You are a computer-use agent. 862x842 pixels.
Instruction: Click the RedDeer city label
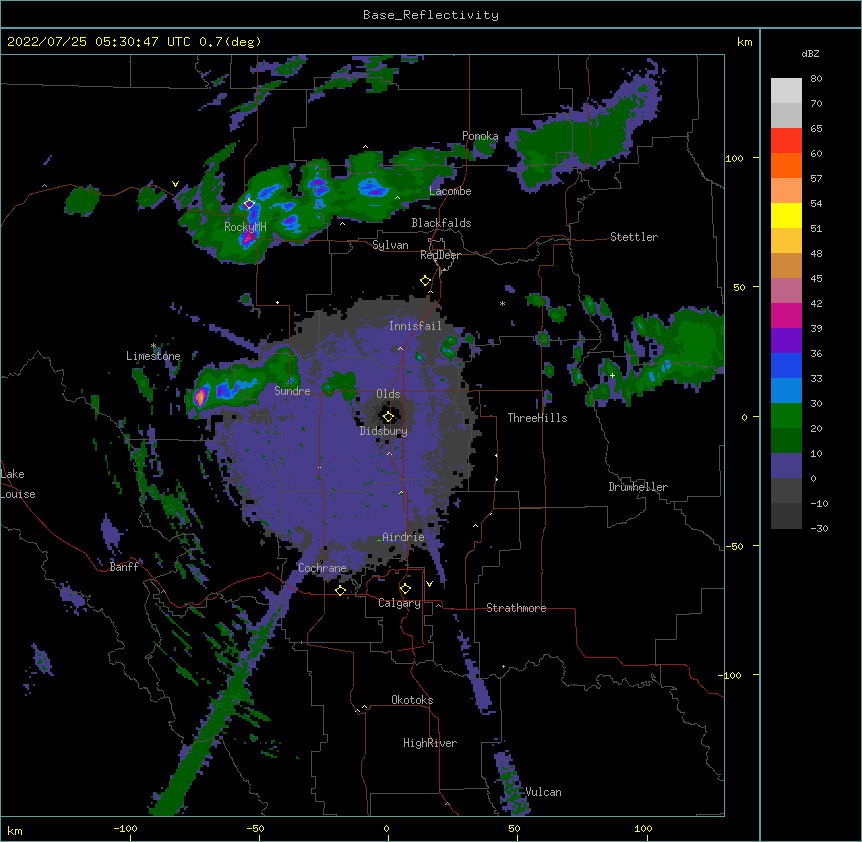tap(440, 255)
